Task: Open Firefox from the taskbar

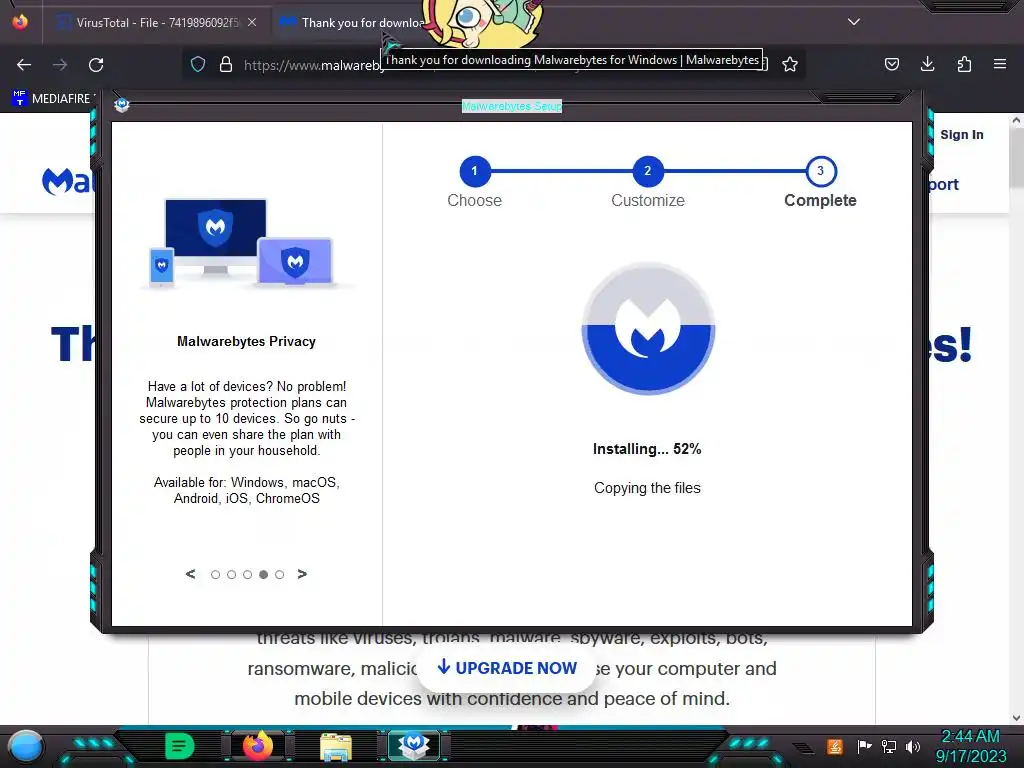Action: 257,746
